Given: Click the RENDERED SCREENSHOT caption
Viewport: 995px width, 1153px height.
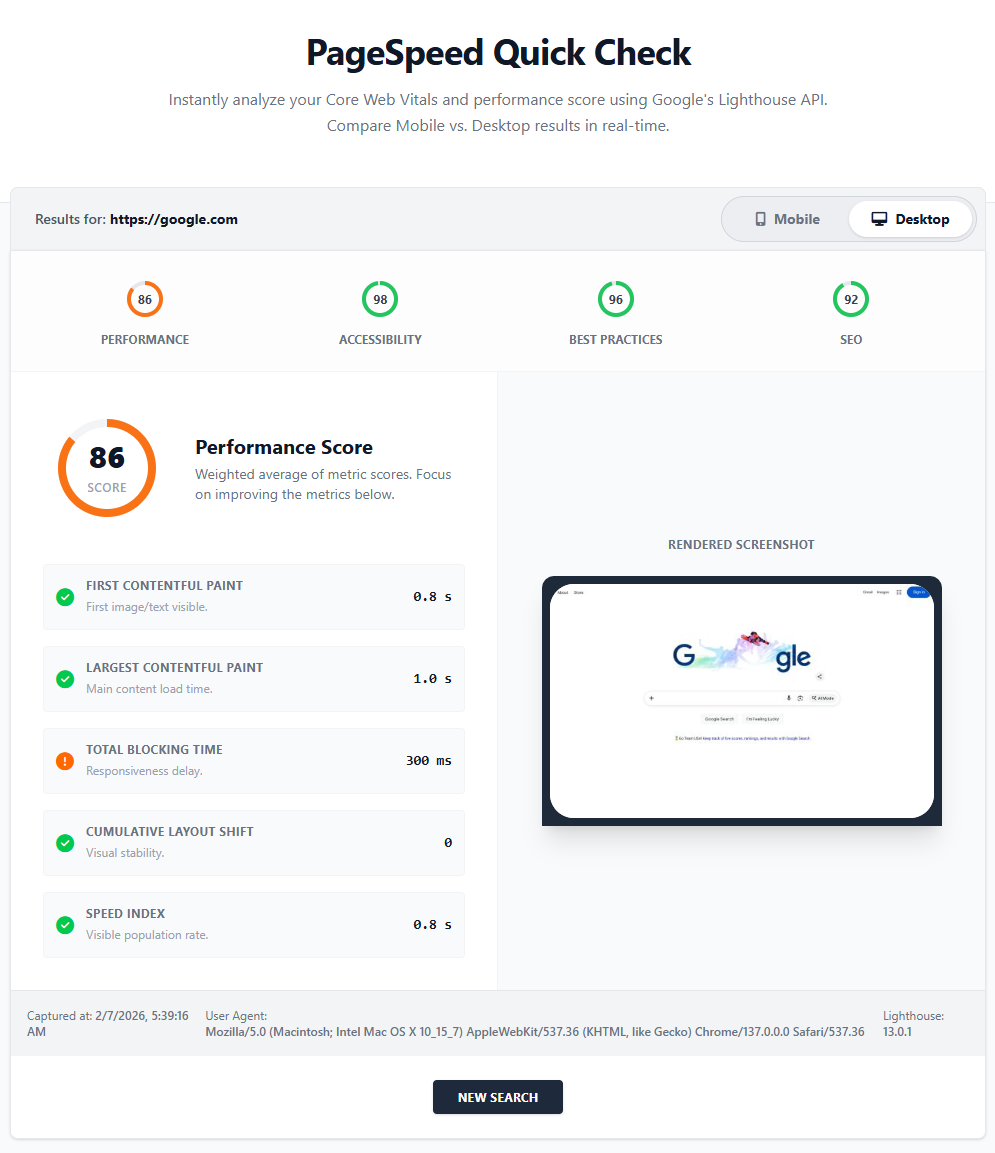Looking at the screenshot, I should (741, 545).
